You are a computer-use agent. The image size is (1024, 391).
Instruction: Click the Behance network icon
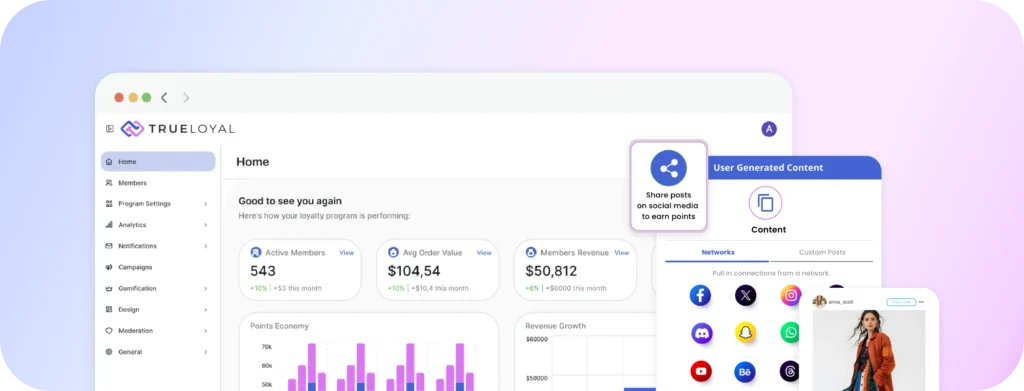coord(744,371)
